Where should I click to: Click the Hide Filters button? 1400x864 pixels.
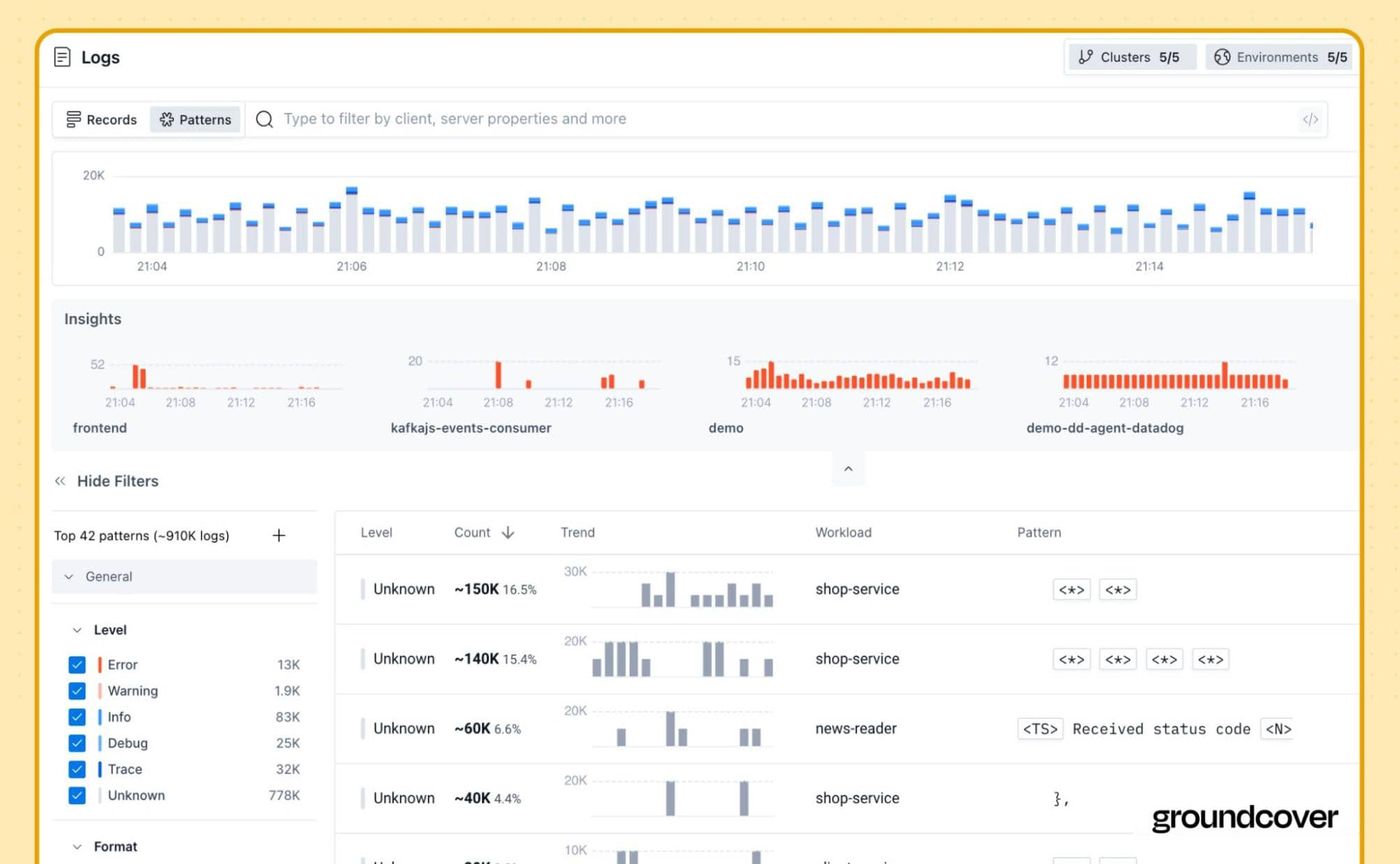(x=106, y=481)
